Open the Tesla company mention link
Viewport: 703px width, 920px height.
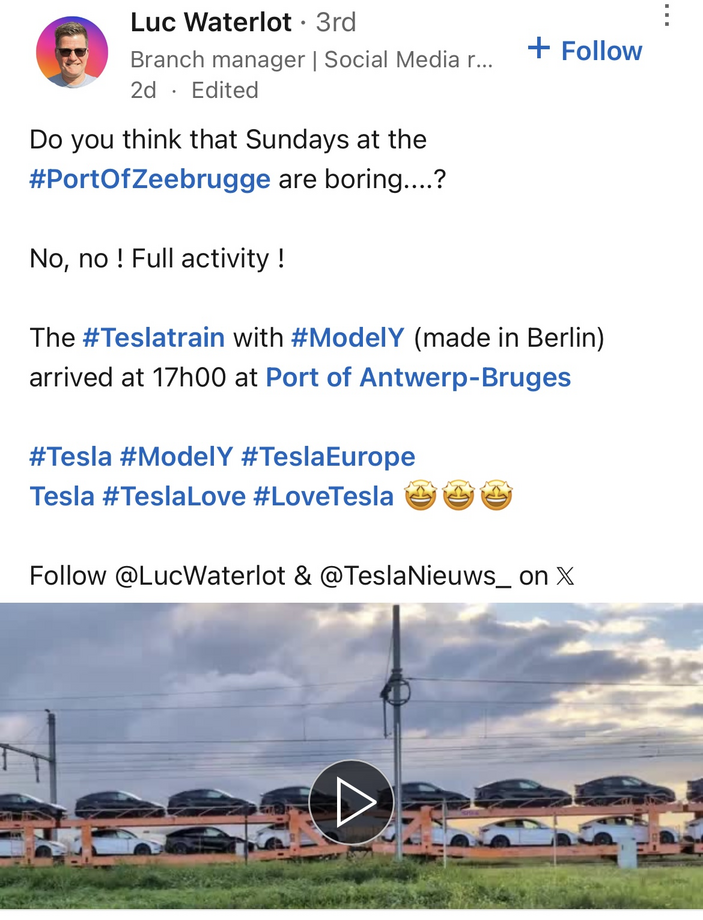(62, 496)
